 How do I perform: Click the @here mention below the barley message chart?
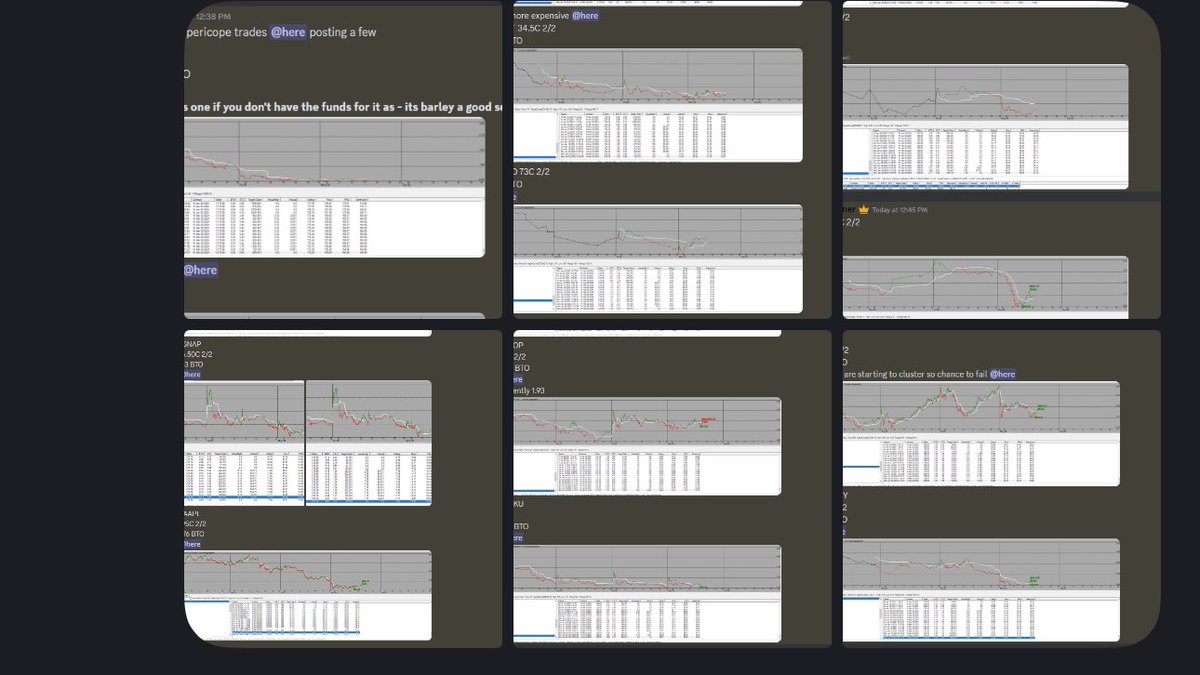pyautogui.click(x=200, y=270)
